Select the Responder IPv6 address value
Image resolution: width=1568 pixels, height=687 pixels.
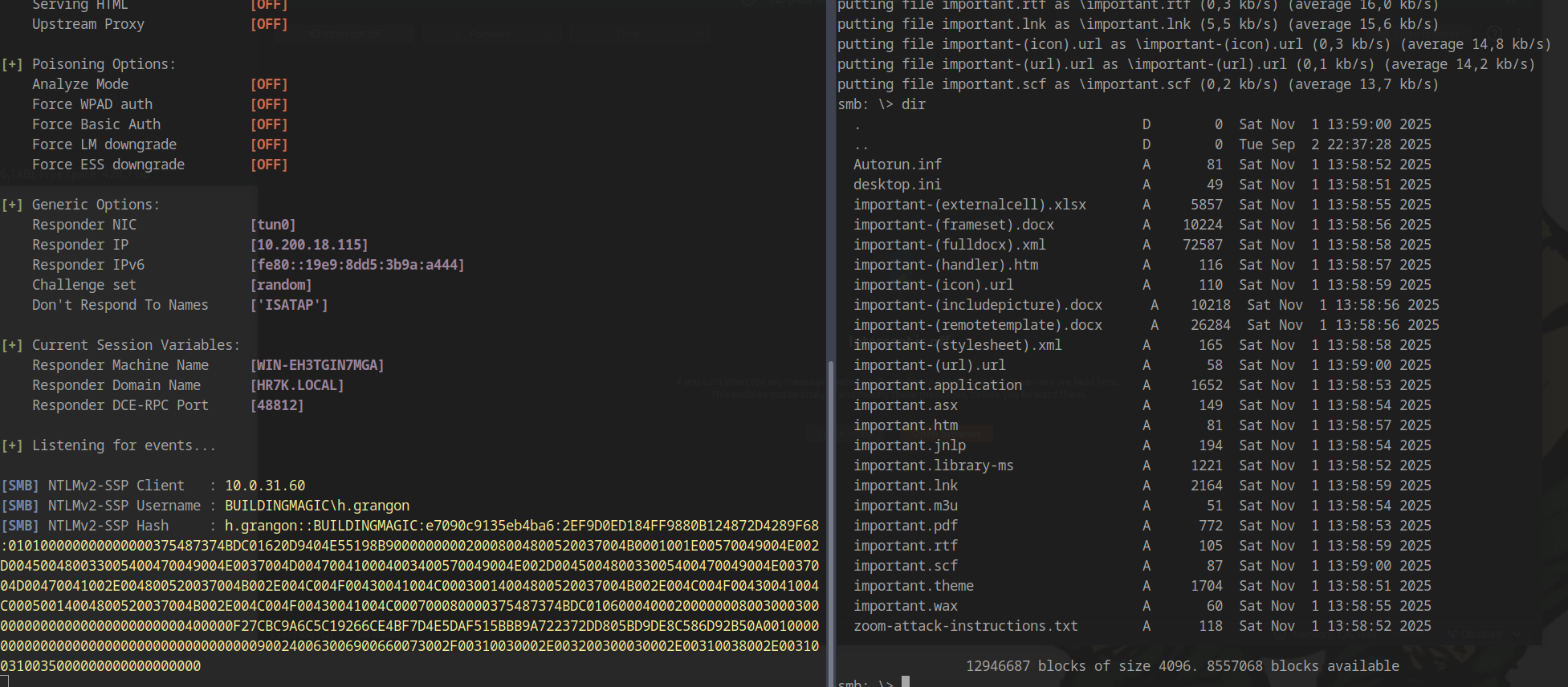coord(357,265)
